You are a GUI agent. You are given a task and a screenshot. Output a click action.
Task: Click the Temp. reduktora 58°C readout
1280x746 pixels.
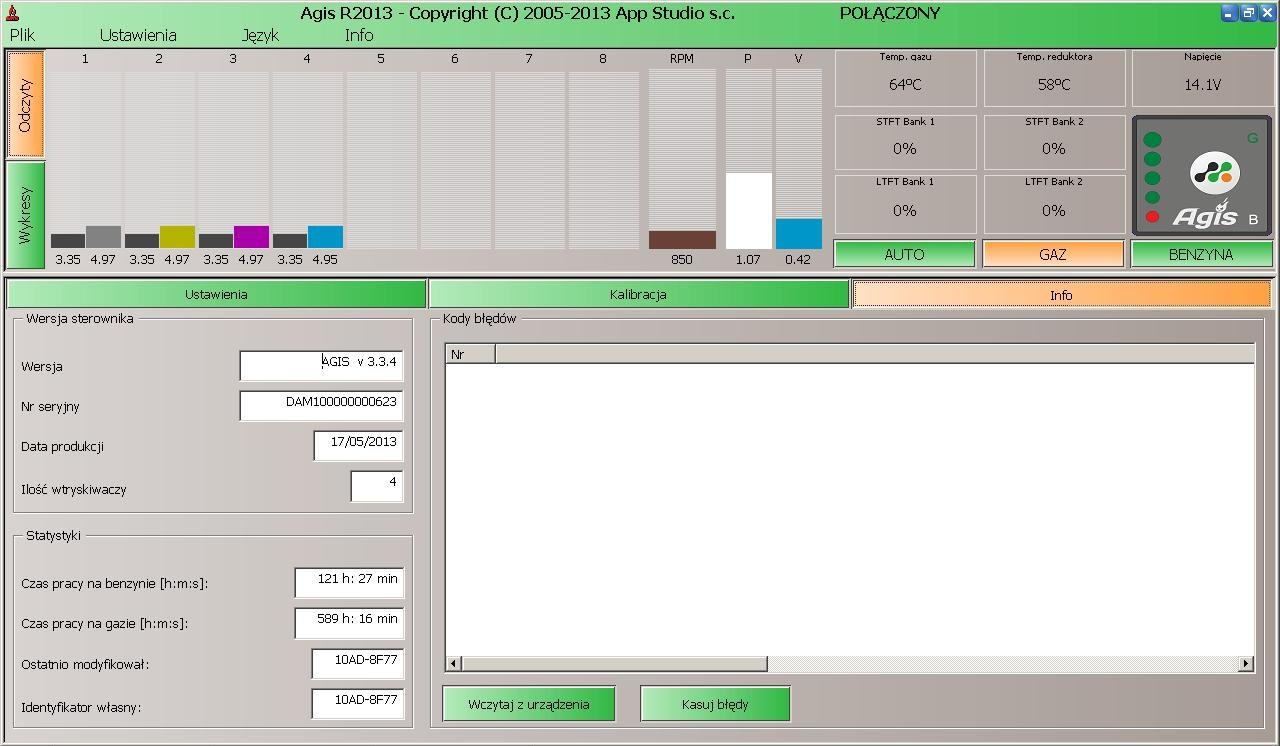click(1054, 79)
